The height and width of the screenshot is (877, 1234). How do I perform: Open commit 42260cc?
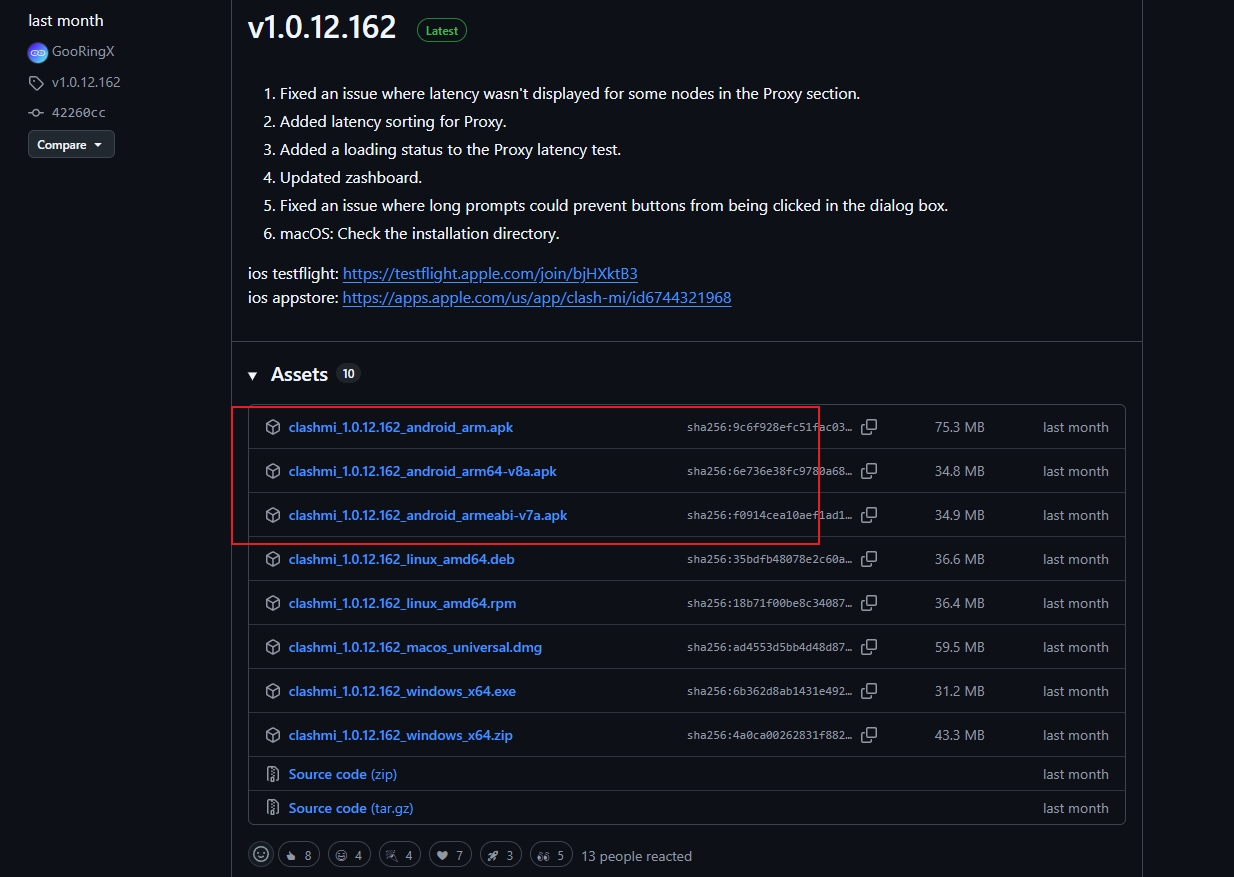pyautogui.click(x=78, y=113)
